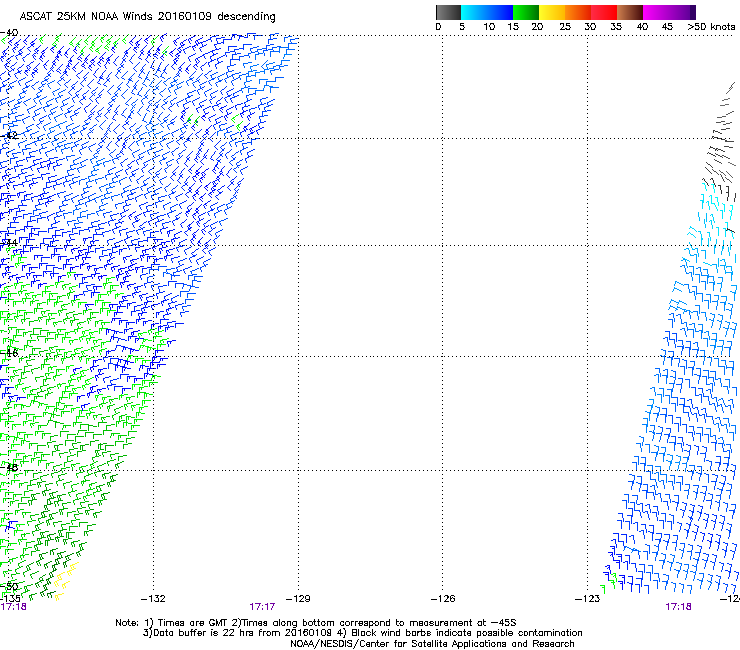Click the 'Times are GMT' note line
This screenshot has height=650, width=740.
click(316, 623)
